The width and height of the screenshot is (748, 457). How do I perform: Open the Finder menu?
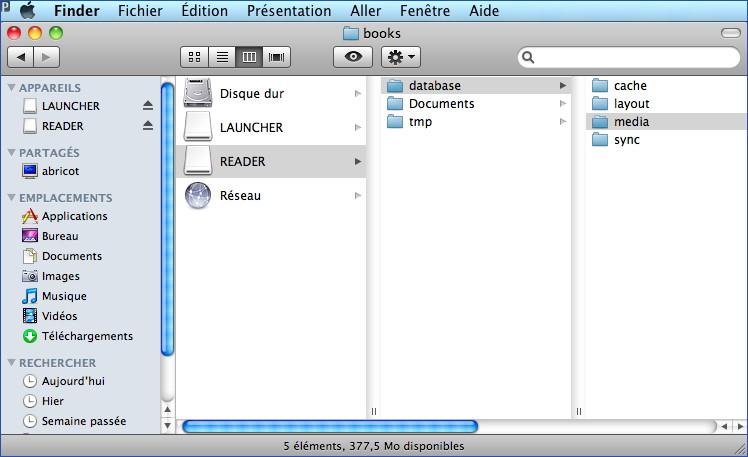click(x=76, y=10)
